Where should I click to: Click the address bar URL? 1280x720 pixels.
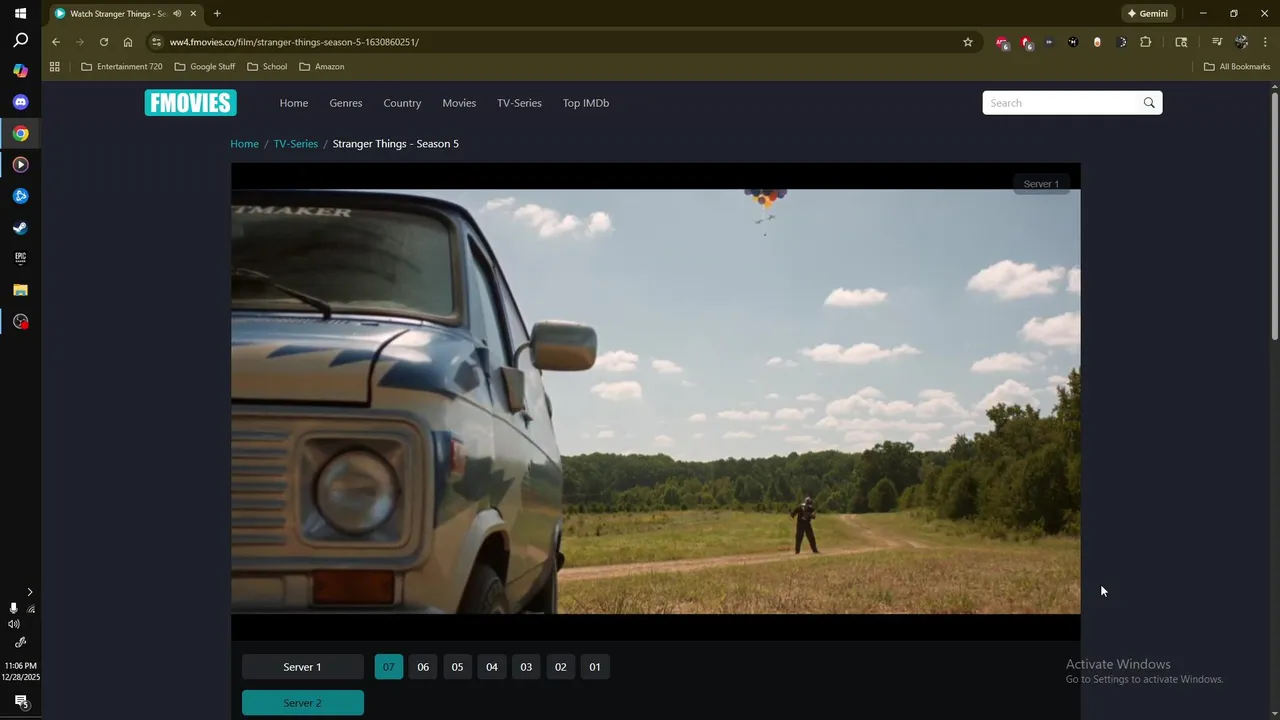294,42
